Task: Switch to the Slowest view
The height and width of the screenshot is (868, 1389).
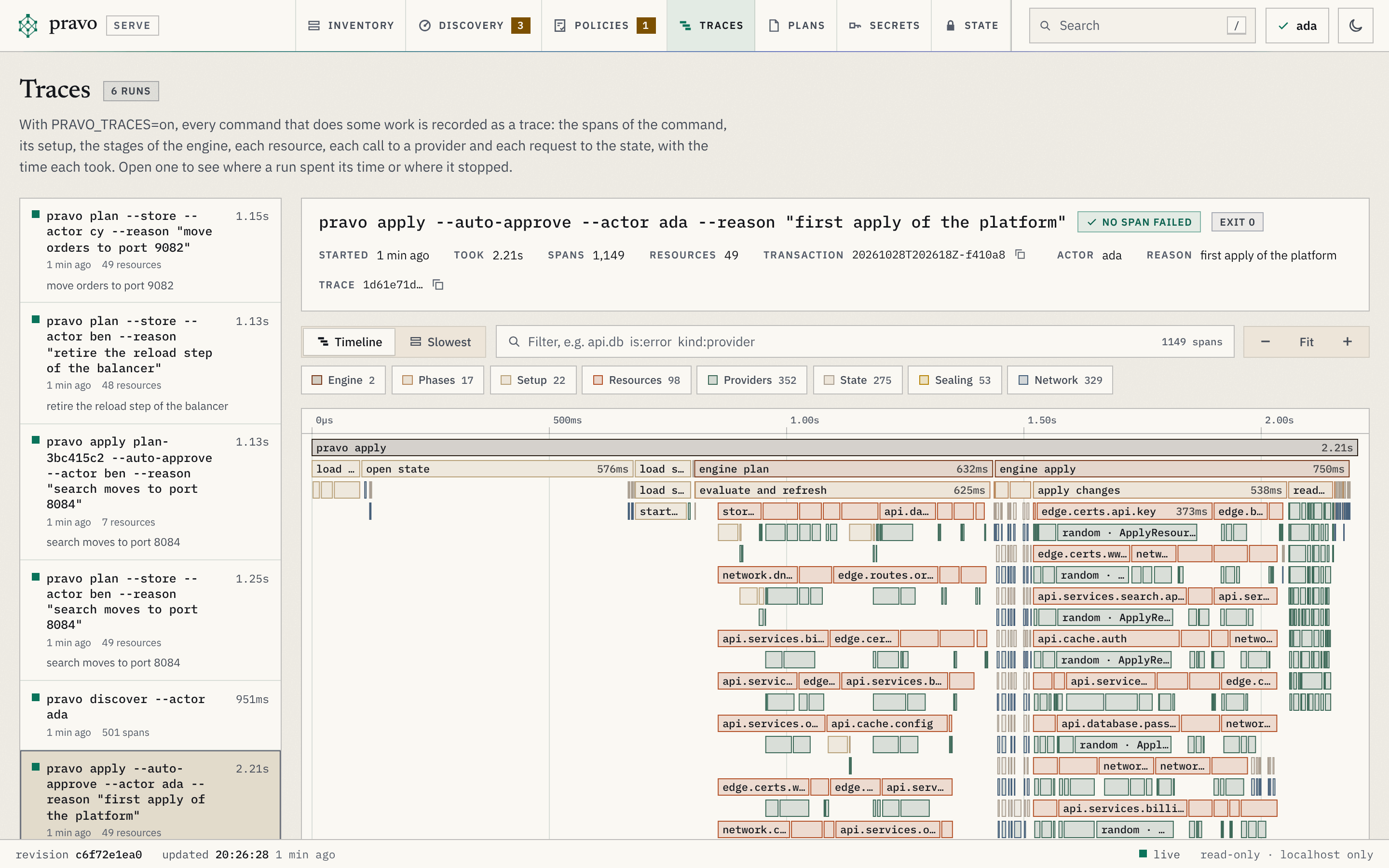Action: click(440, 341)
